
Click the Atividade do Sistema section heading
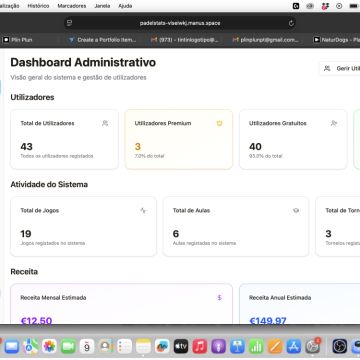49,184
